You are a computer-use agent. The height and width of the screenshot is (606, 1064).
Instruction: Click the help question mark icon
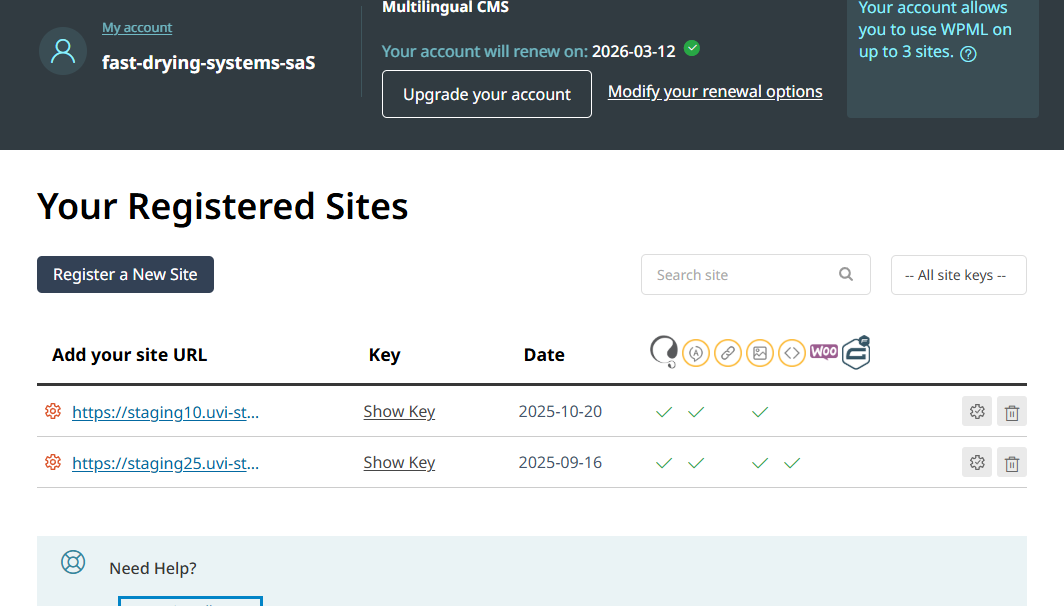point(968,54)
